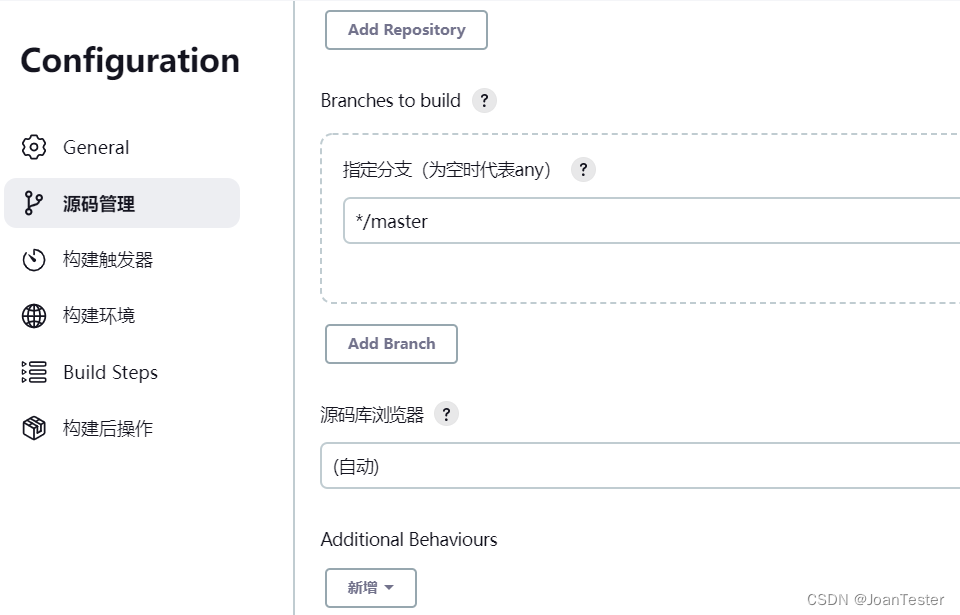Select the 源码管理 branch icon
960x615 pixels.
tap(34, 203)
